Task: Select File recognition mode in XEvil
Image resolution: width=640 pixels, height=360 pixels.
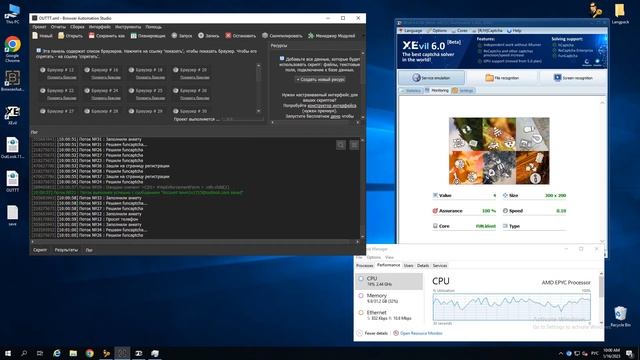Action: tap(502, 78)
